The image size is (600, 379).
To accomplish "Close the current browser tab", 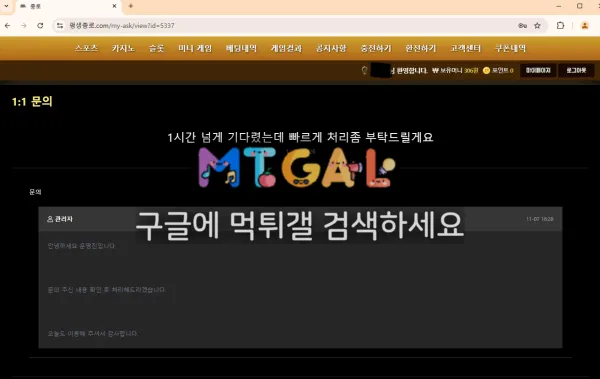I will (x=114, y=6).
